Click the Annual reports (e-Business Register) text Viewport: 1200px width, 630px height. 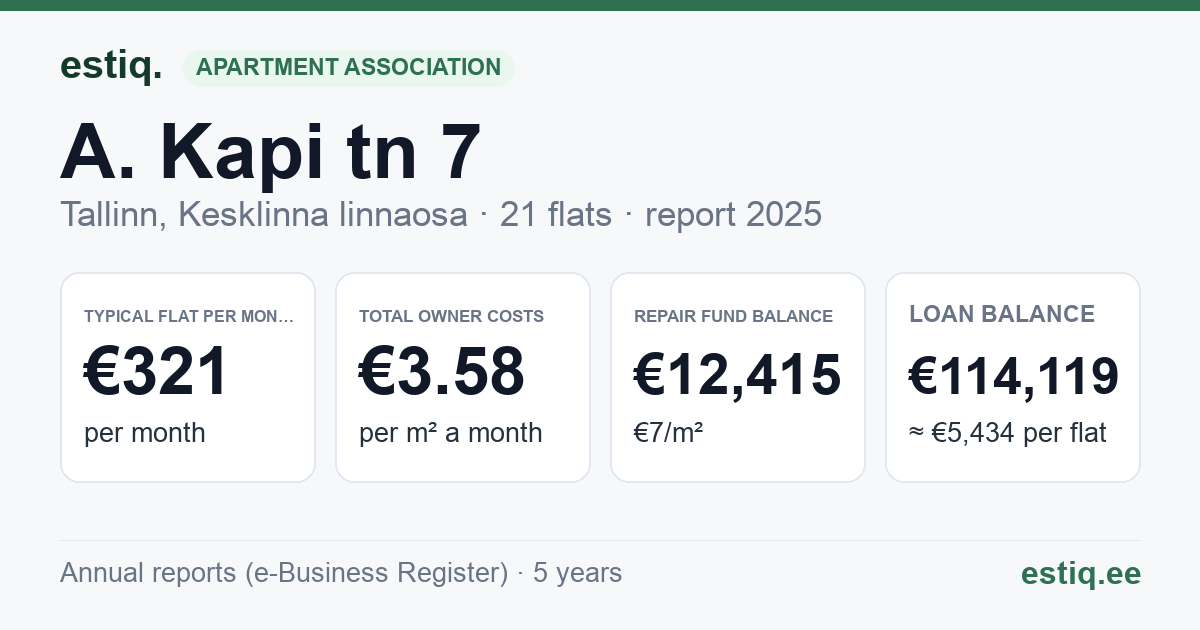pos(284,573)
